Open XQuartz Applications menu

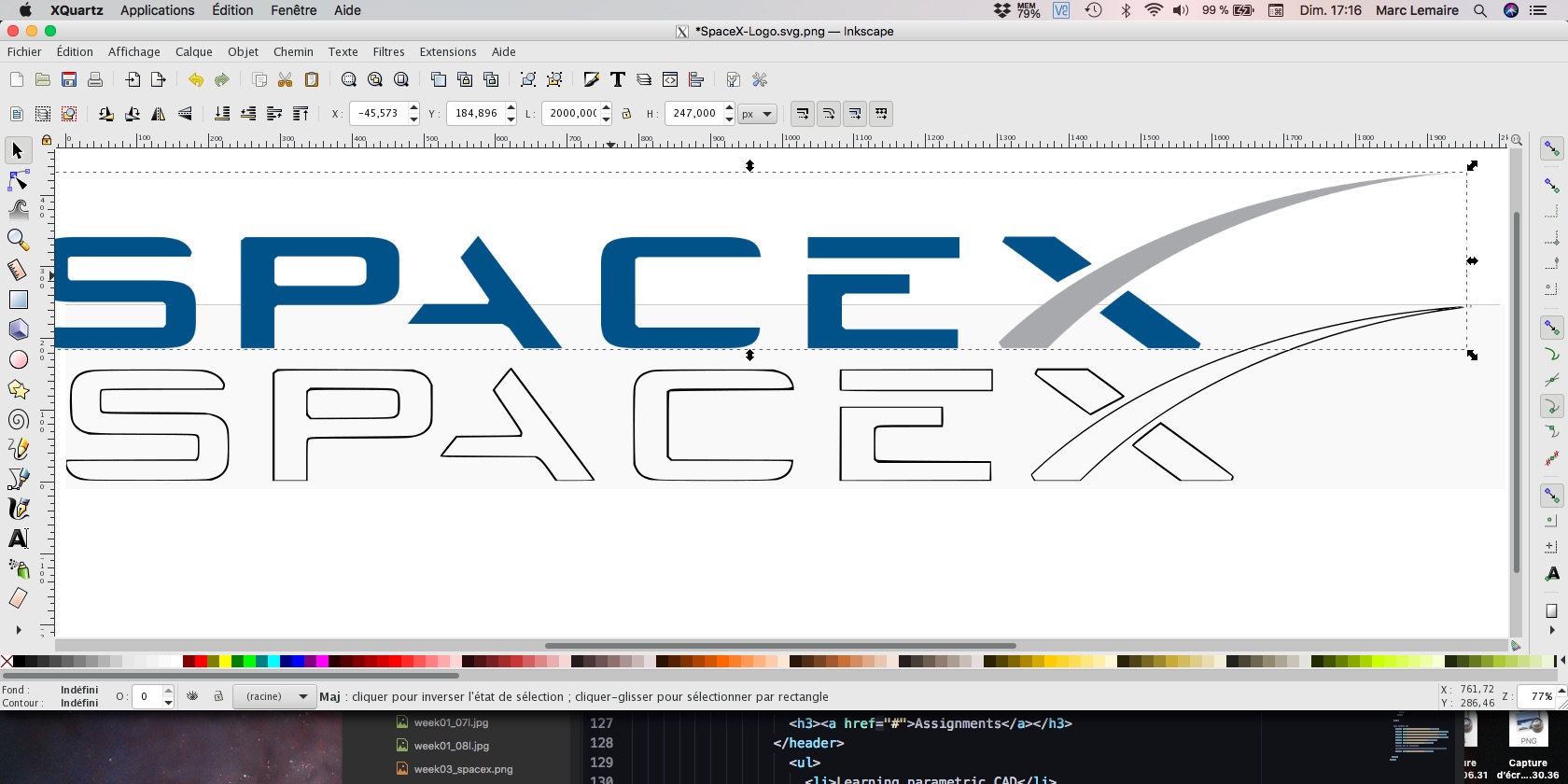point(157,10)
